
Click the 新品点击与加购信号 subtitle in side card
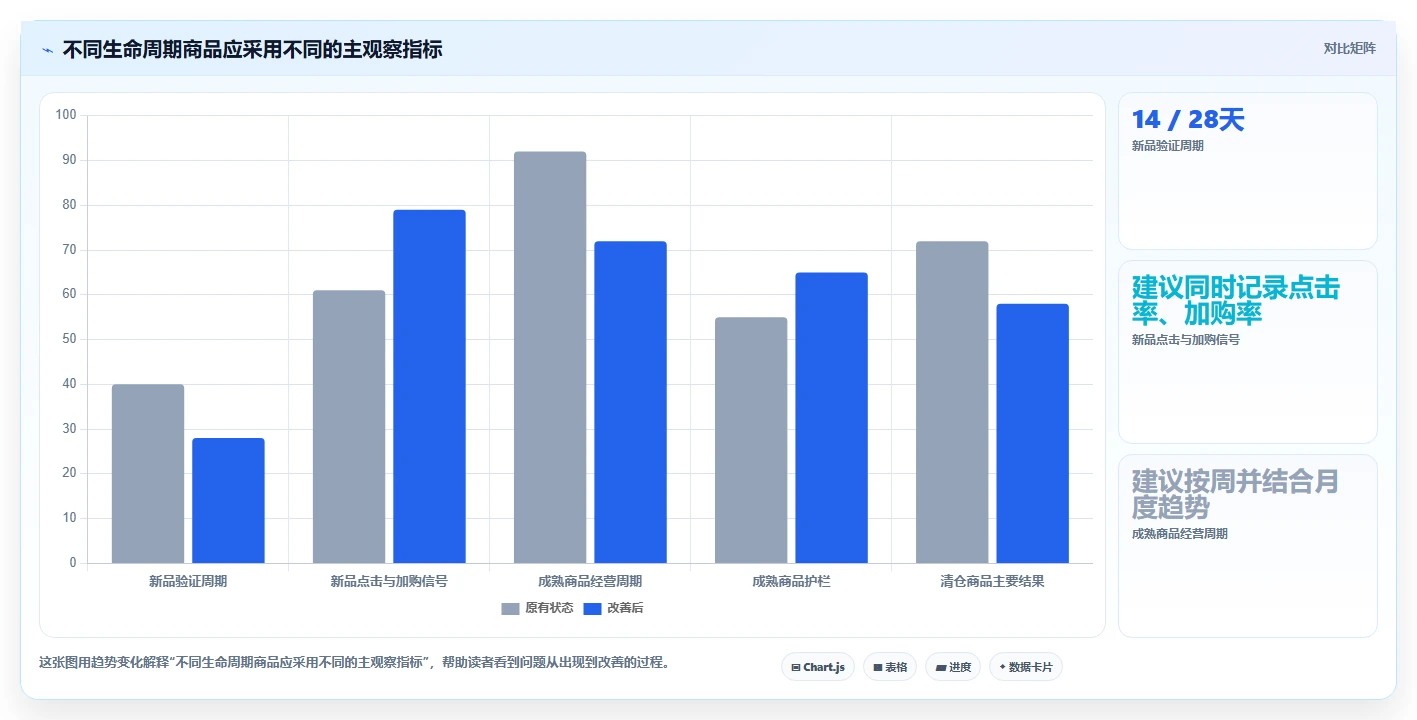coord(1186,340)
